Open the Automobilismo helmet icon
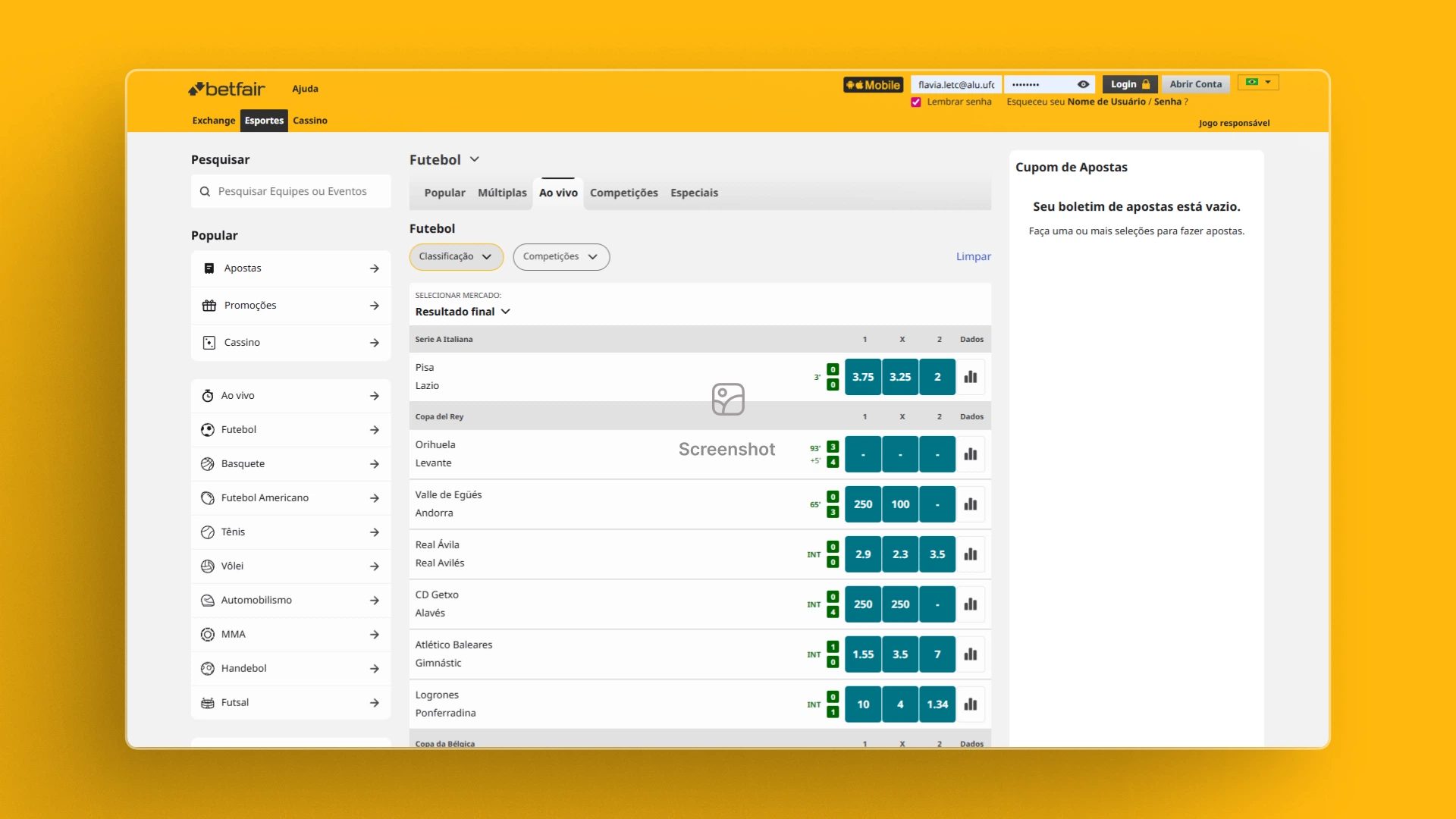The image size is (1456, 819). [207, 600]
